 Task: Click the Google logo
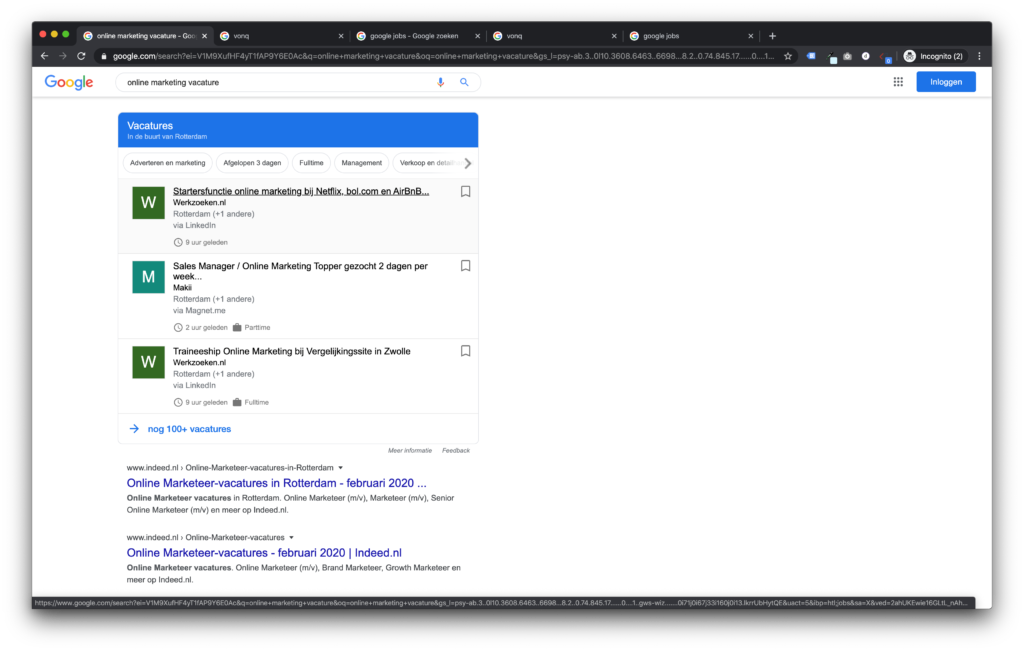tap(69, 82)
